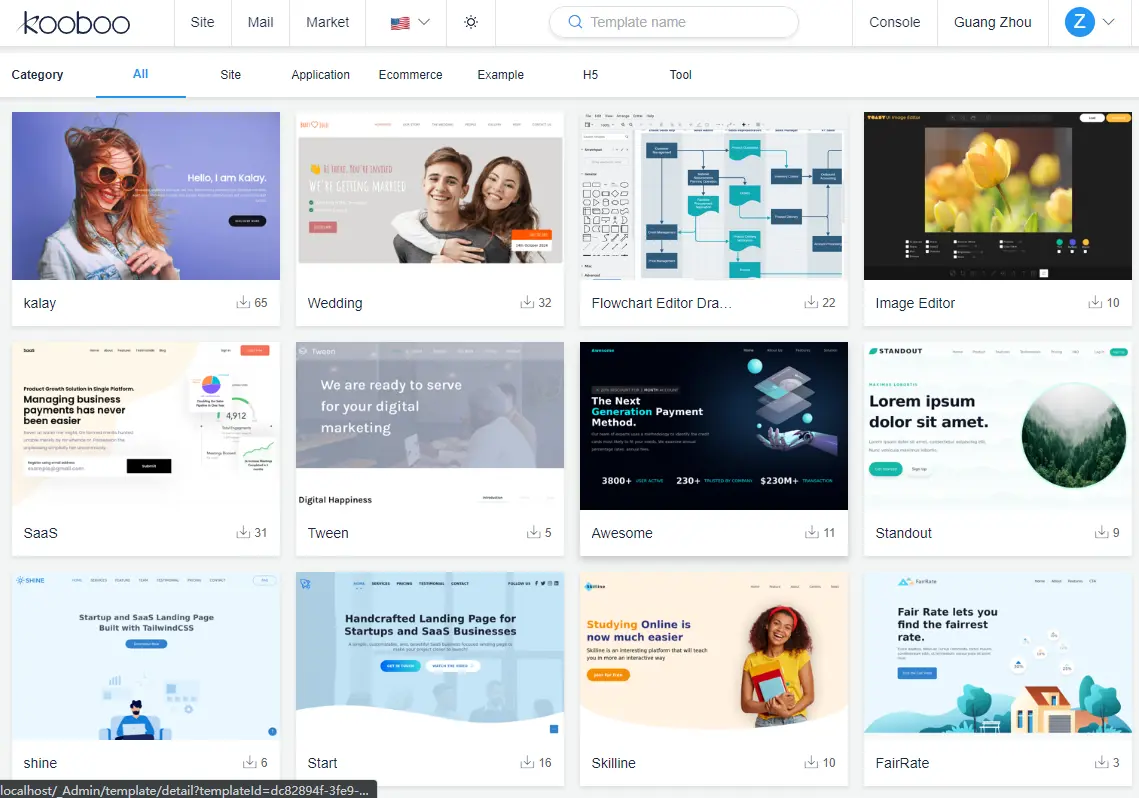This screenshot has height=798, width=1139.
Task: Click the search magnifier icon
Action: pyautogui.click(x=575, y=22)
